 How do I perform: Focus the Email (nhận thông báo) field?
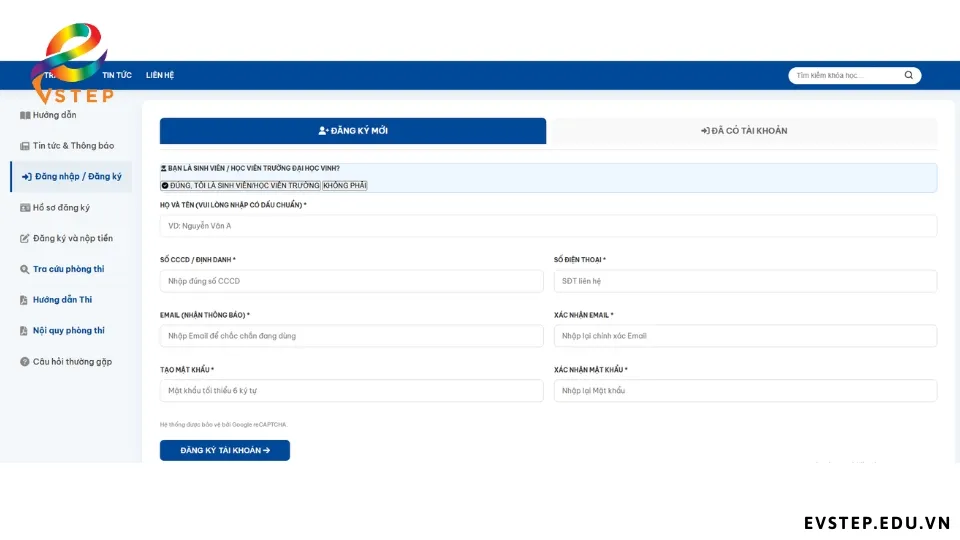pos(351,336)
